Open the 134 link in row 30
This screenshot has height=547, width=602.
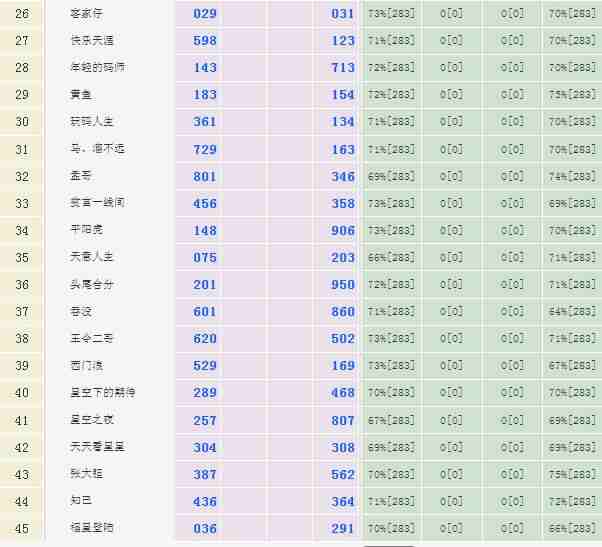point(343,122)
